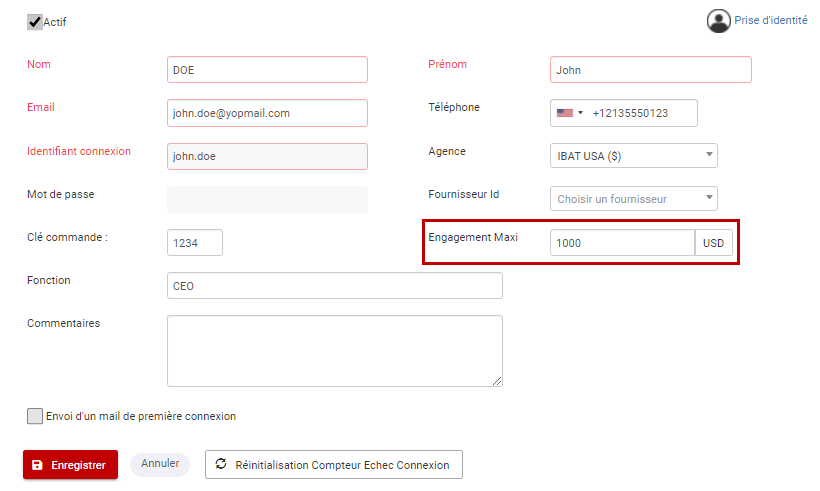Enable Envoi d'un mail de première connexion
The width and height of the screenshot is (820, 491).
coord(35,416)
